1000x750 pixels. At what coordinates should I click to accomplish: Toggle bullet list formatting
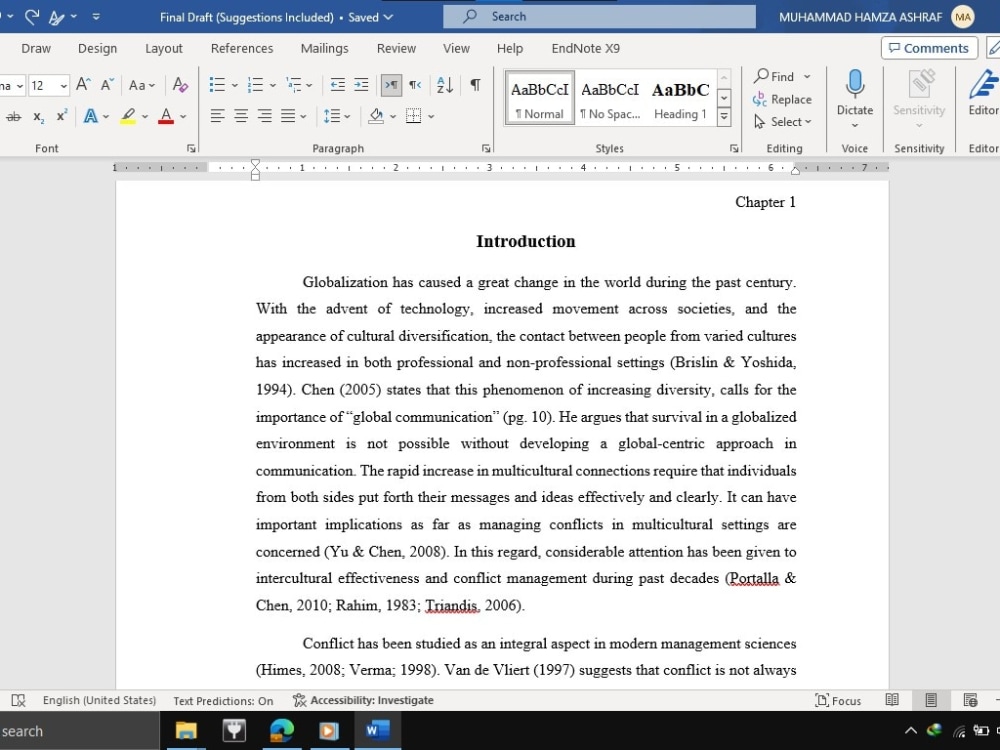point(215,84)
